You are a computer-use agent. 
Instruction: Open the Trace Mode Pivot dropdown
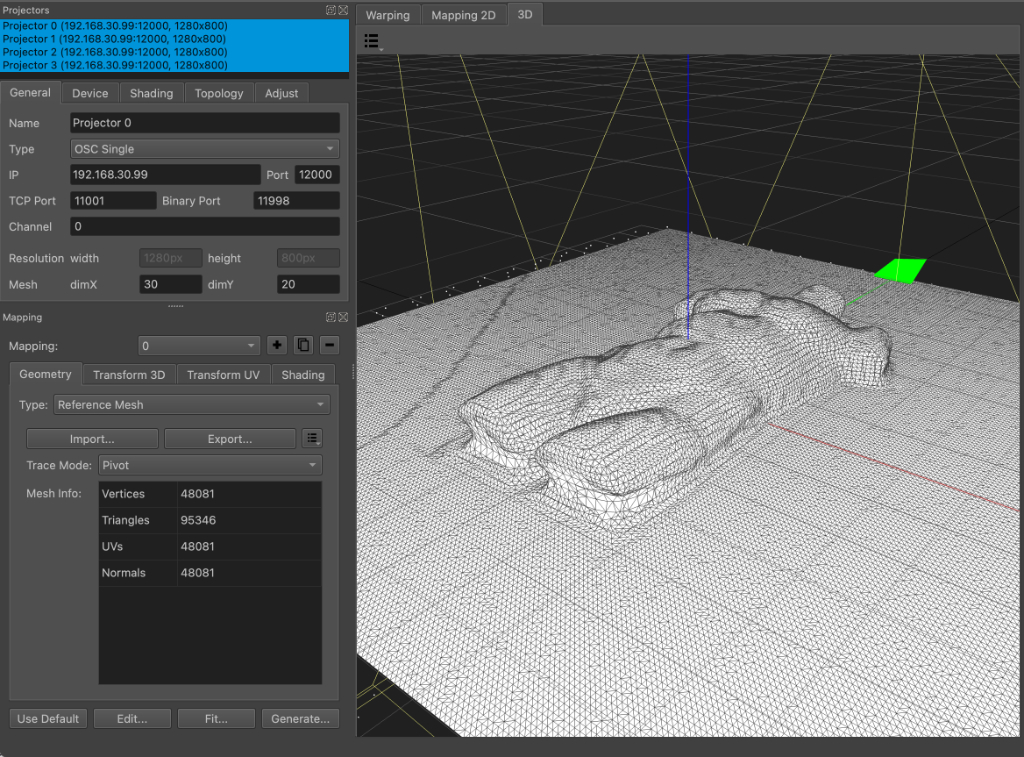[210, 465]
